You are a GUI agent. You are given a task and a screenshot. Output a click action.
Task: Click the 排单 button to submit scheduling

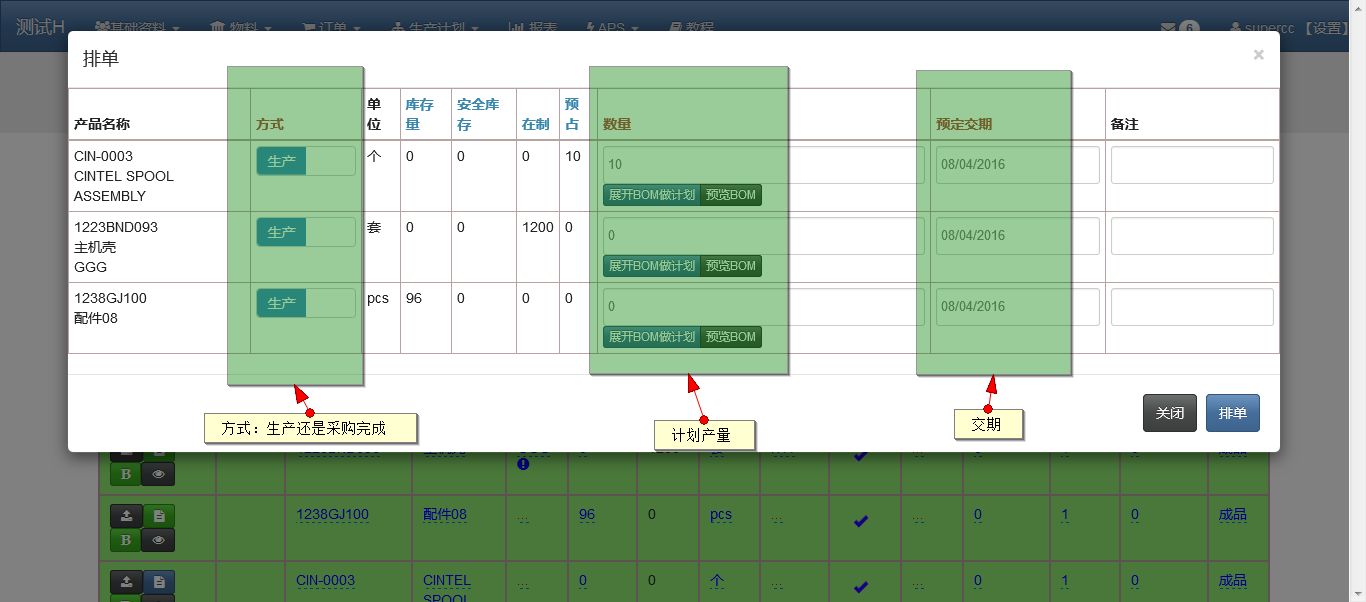point(1232,412)
